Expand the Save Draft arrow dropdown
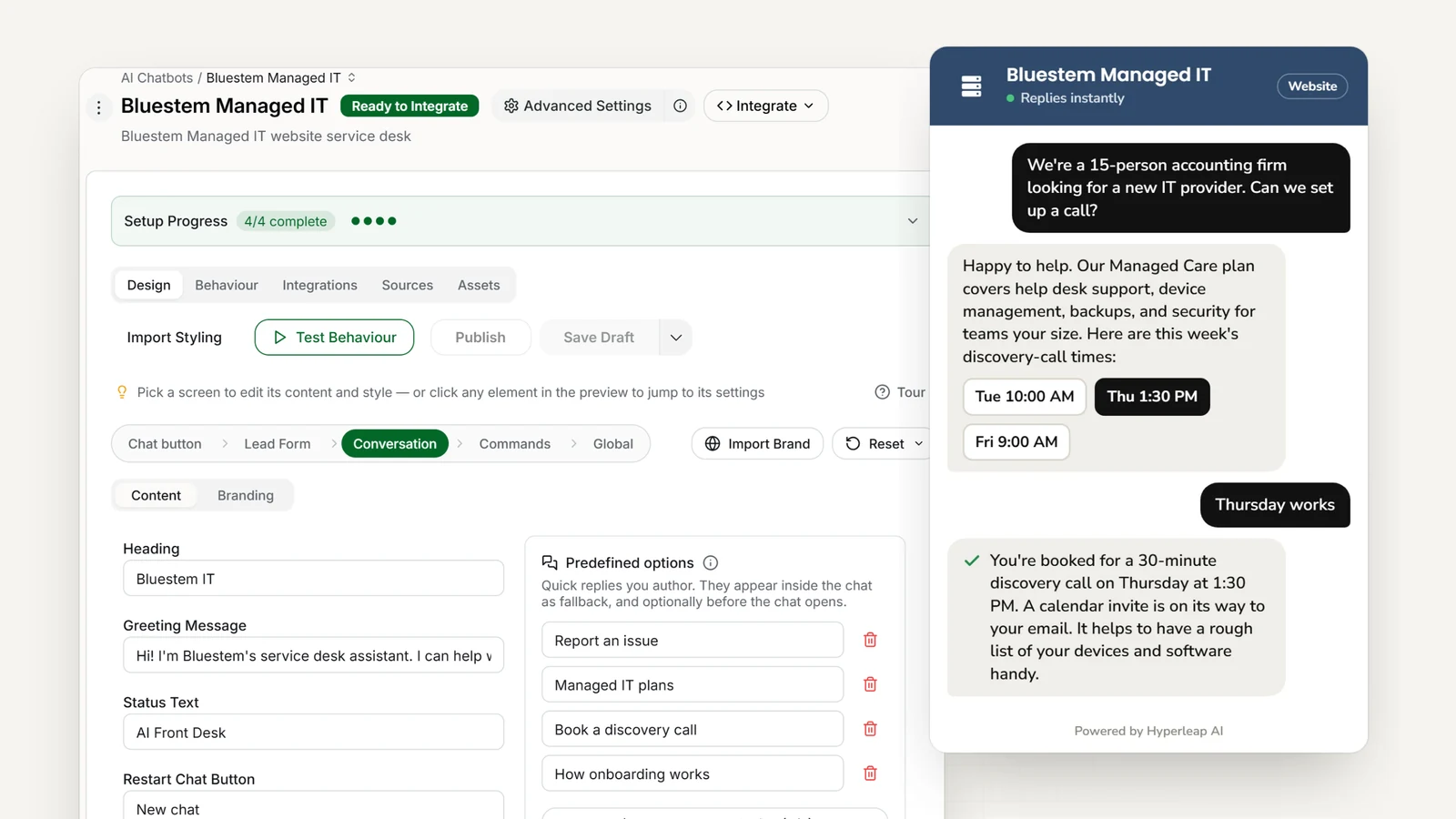Image resolution: width=1456 pixels, height=819 pixels. click(676, 338)
